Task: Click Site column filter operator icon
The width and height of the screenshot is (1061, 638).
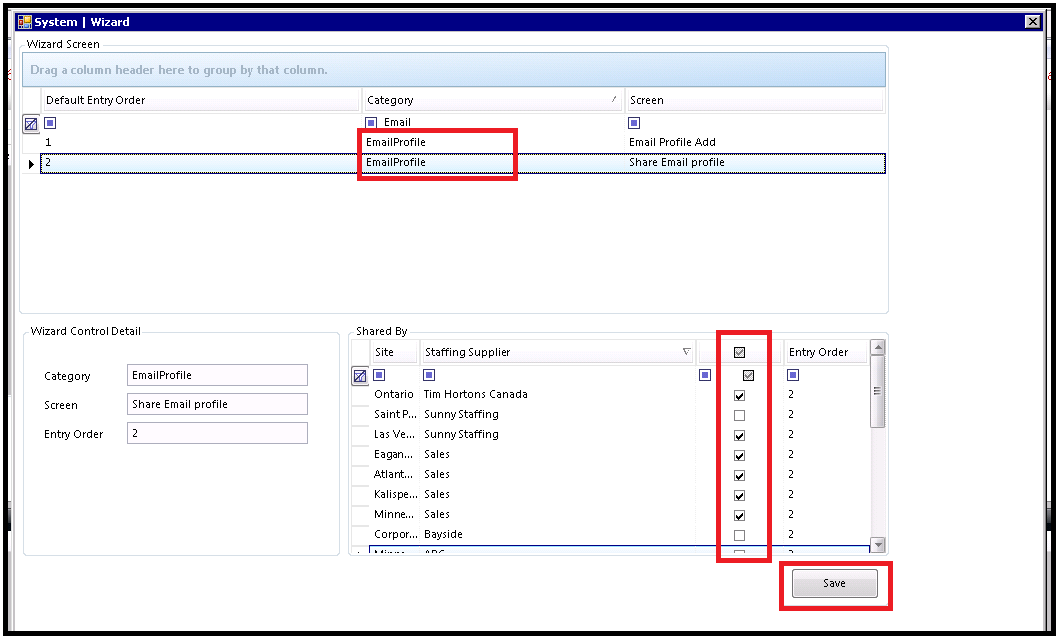Action: click(x=380, y=375)
